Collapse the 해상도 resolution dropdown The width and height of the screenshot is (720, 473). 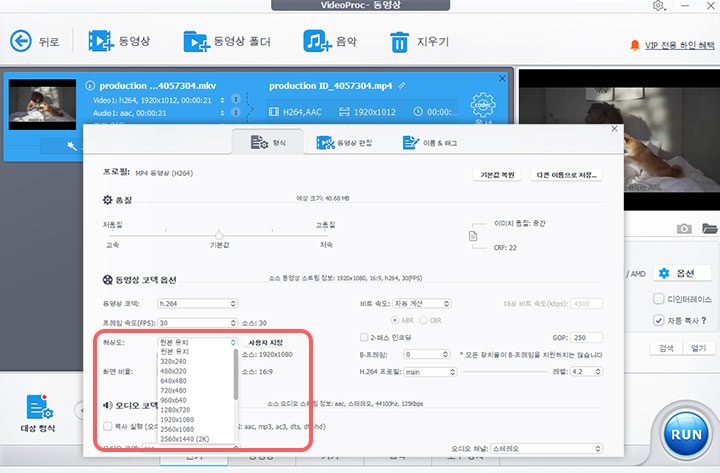tap(197, 342)
